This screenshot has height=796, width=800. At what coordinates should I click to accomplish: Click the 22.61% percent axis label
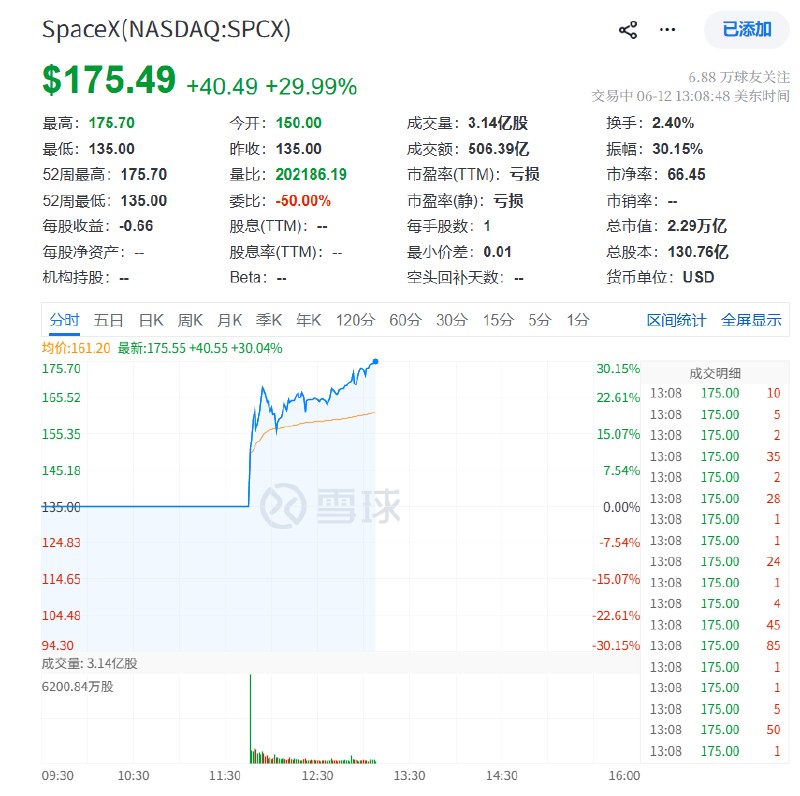click(618, 398)
